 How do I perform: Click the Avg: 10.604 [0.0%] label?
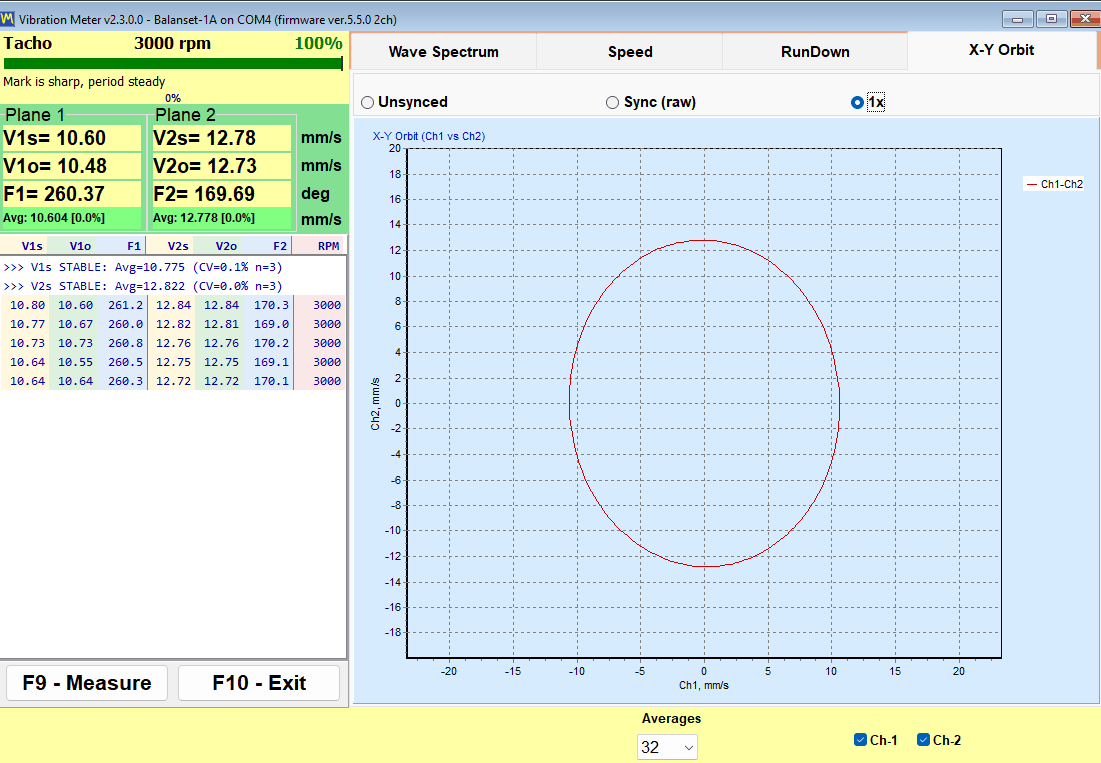click(x=54, y=218)
